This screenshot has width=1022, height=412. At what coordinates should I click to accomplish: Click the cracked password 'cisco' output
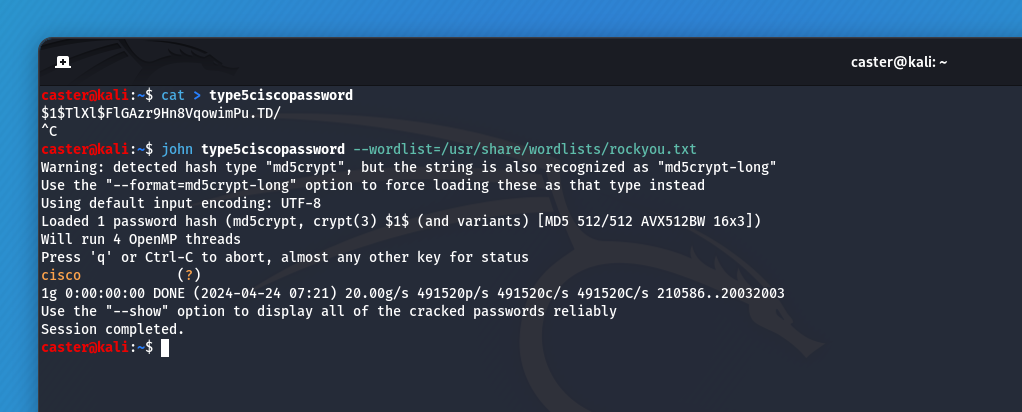click(61, 275)
